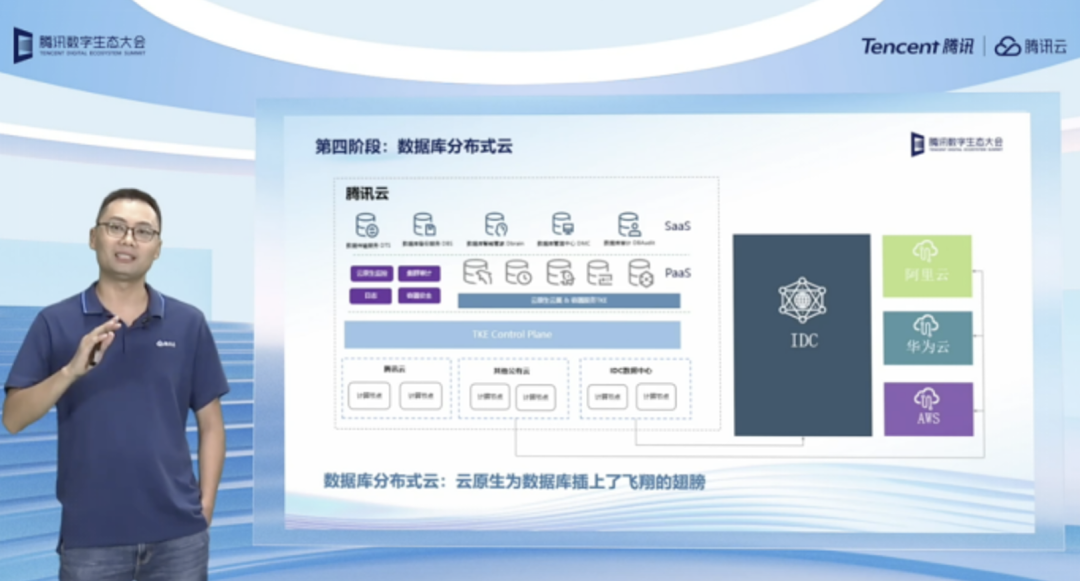This screenshot has height=581, width=1080.
Task: Click the DBbrain database intelligent manager icon
Action: coord(496,225)
